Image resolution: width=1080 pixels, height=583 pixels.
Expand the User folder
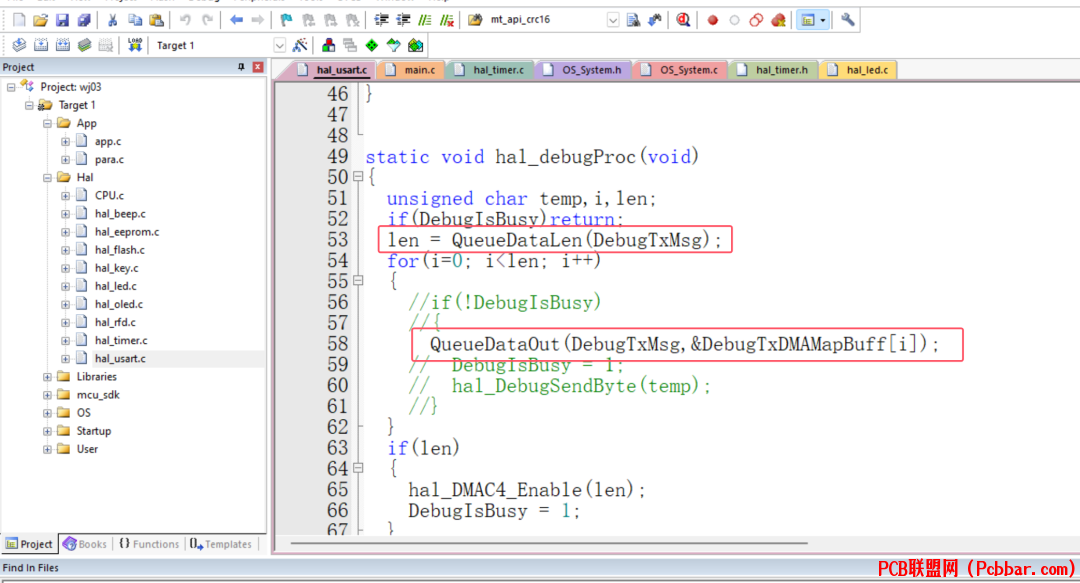pyautogui.click(x=47, y=449)
